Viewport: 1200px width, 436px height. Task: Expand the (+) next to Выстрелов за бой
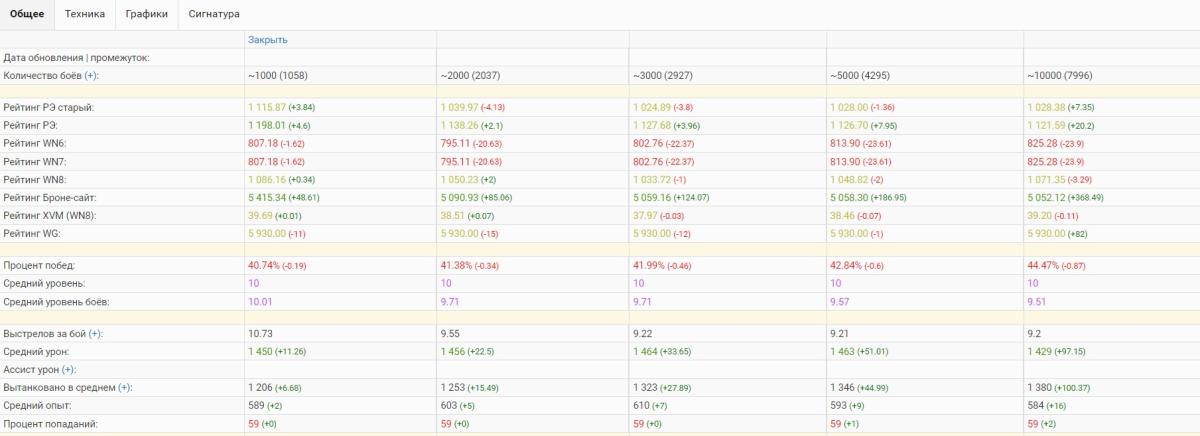click(95, 334)
